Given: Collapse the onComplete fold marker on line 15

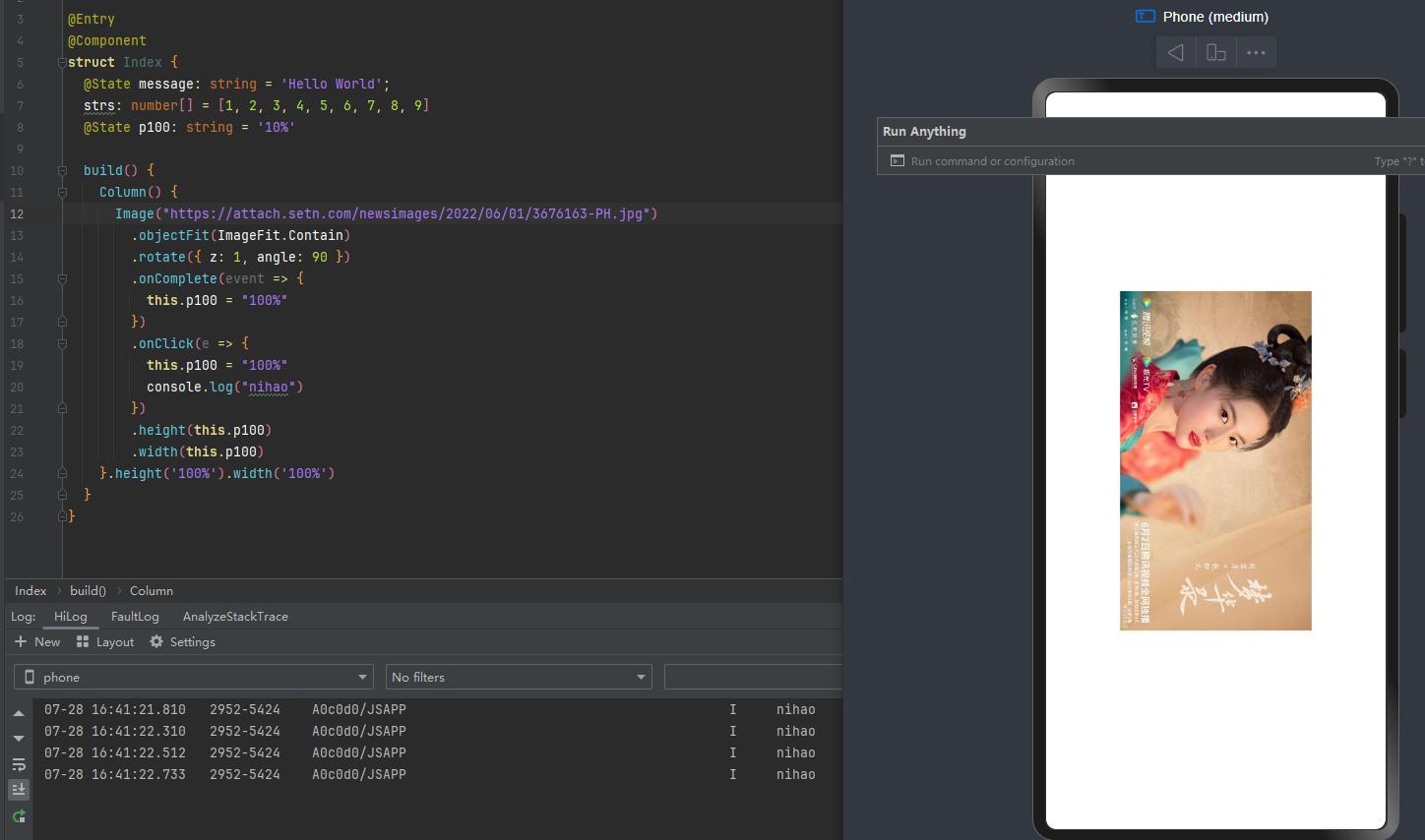Looking at the screenshot, I should [62, 278].
